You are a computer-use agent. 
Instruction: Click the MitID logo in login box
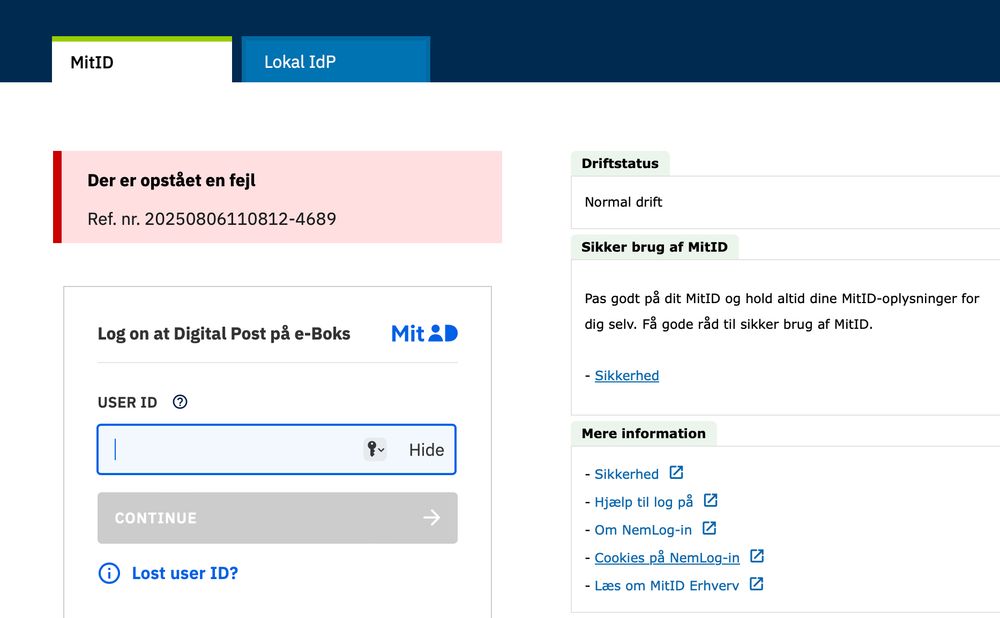click(x=424, y=334)
